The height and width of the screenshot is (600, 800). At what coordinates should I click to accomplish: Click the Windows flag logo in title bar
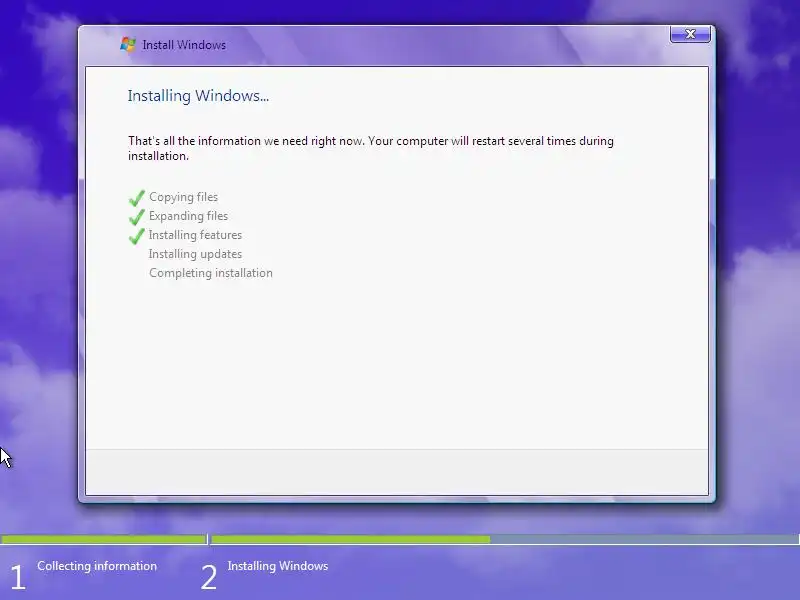(128, 44)
